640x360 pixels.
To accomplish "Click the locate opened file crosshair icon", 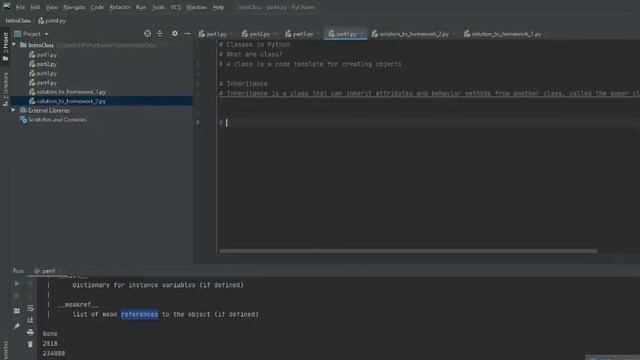I will click(x=147, y=34).
